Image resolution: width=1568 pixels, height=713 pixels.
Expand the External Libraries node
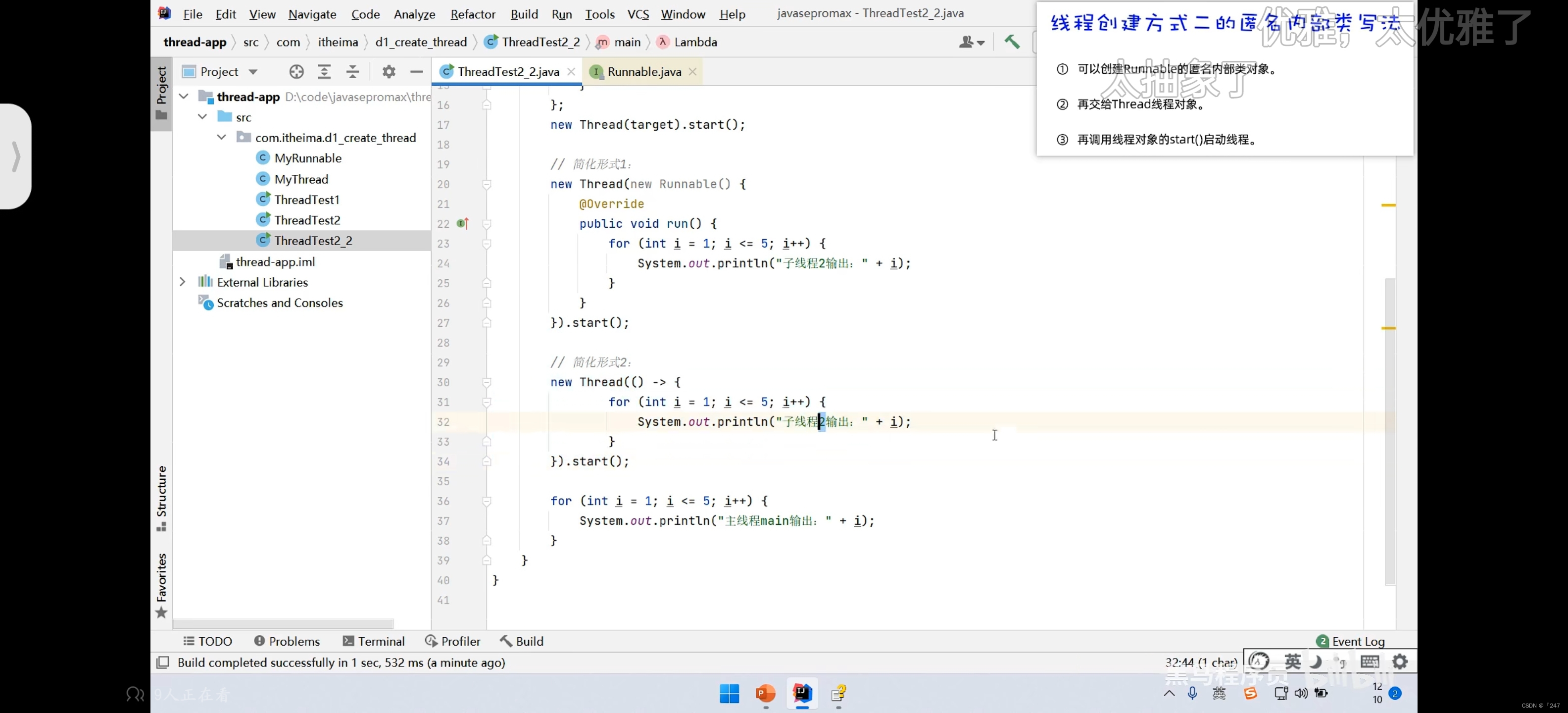183,282
